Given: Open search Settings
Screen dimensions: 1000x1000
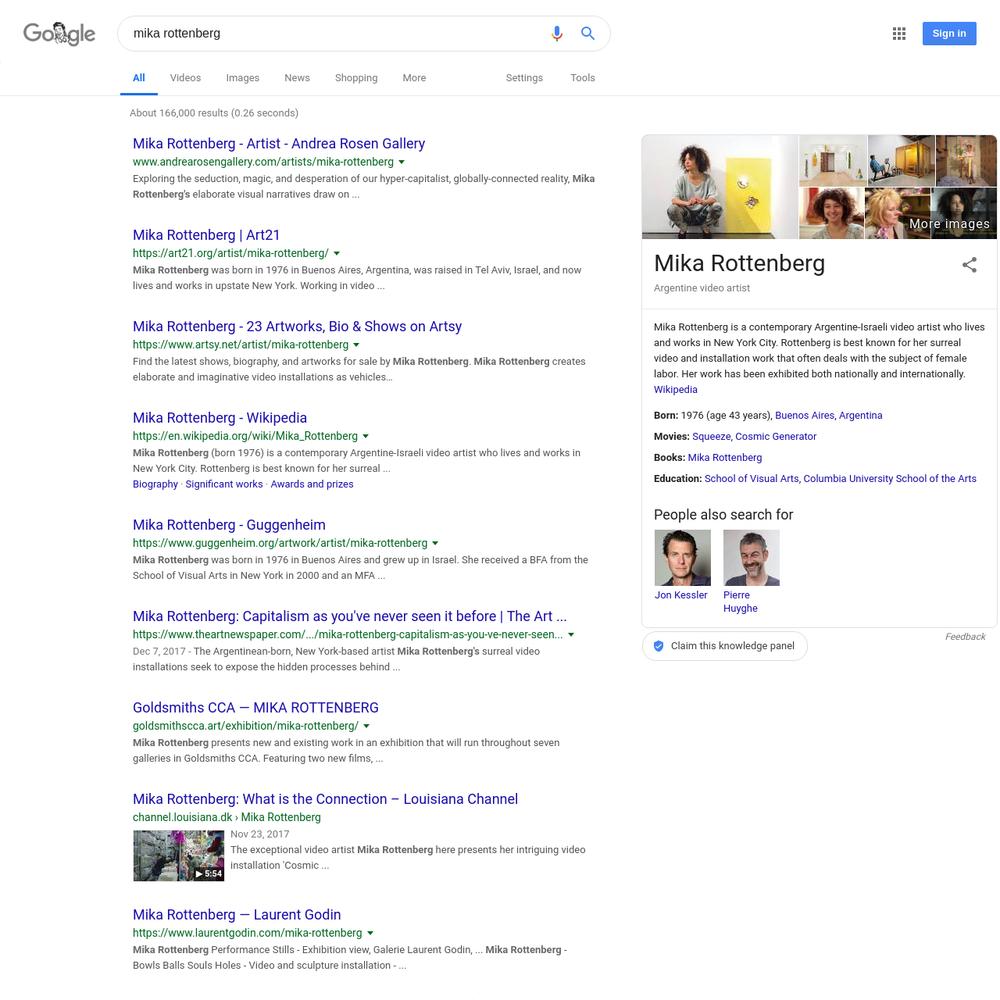Looking at the screenshot, I should tap(524, 78).
